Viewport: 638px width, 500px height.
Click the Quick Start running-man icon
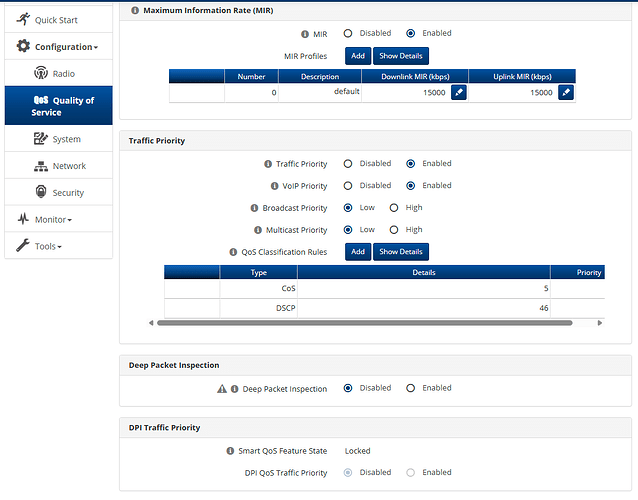[x=23, y=19]
